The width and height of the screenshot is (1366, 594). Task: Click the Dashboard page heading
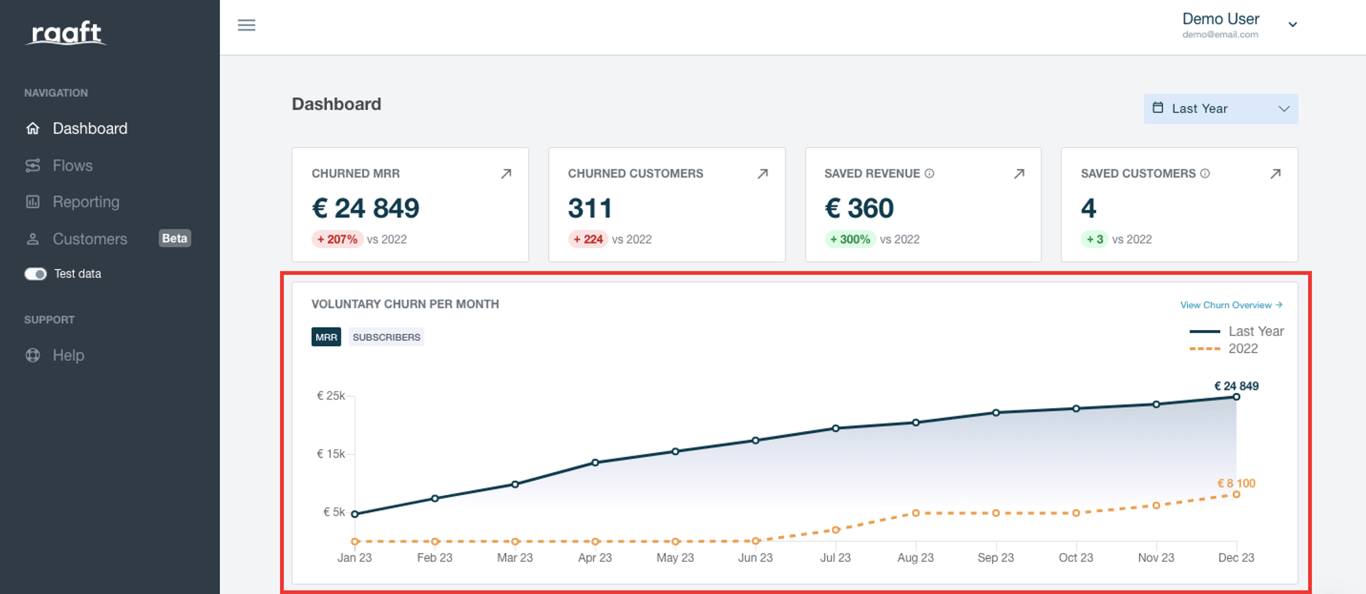click(x=336, y=104)
